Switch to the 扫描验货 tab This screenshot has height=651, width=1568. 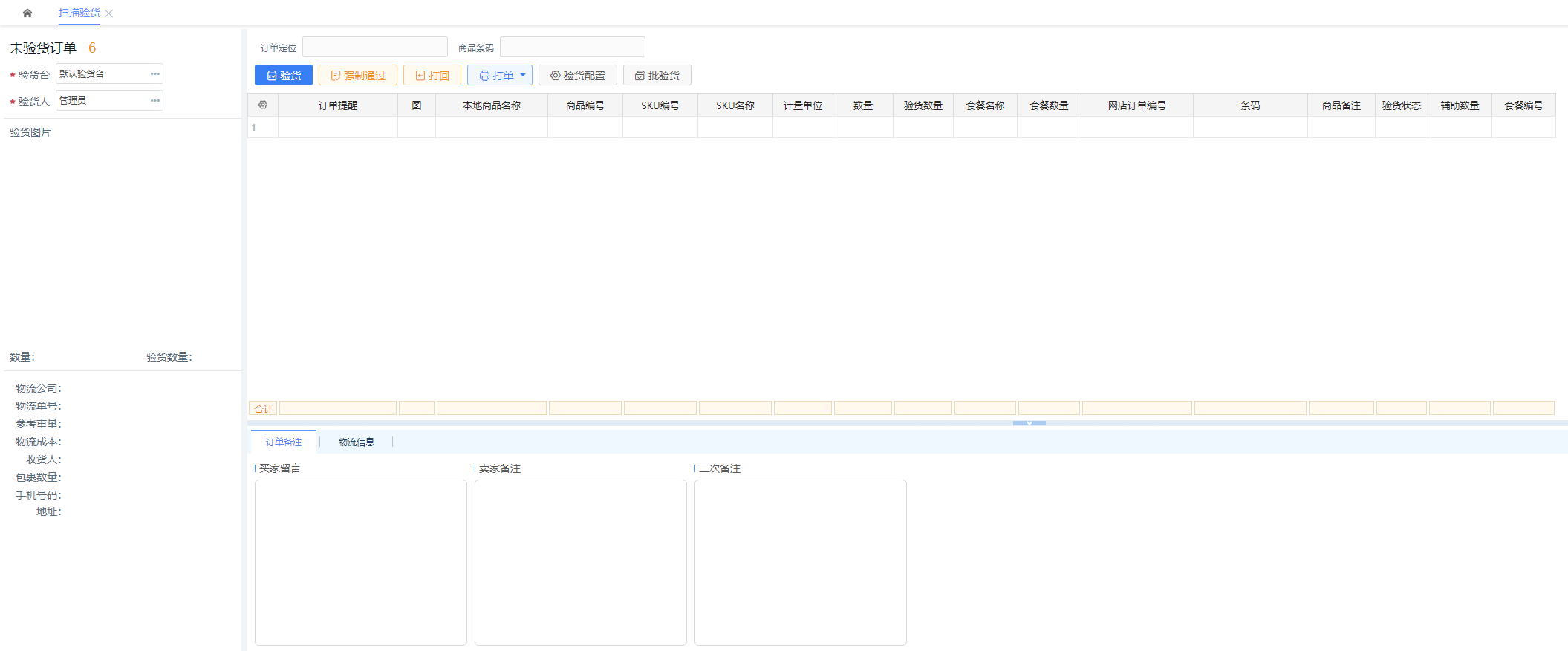(x=79, y=13)
